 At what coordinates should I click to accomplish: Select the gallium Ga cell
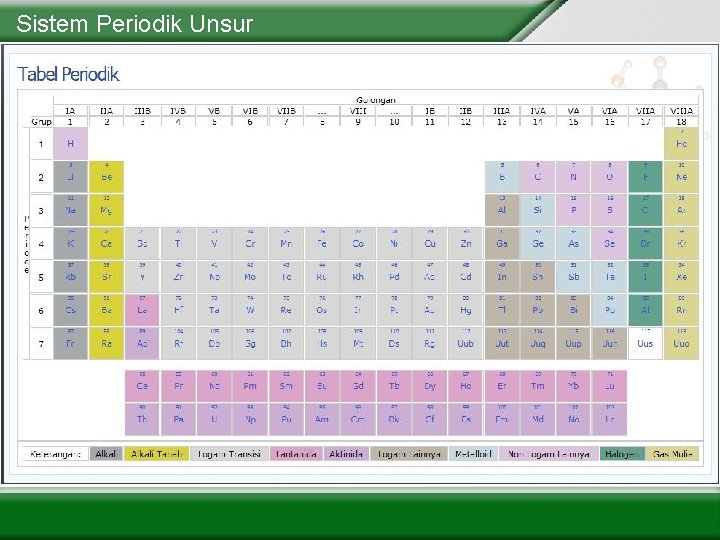point(502,243)
